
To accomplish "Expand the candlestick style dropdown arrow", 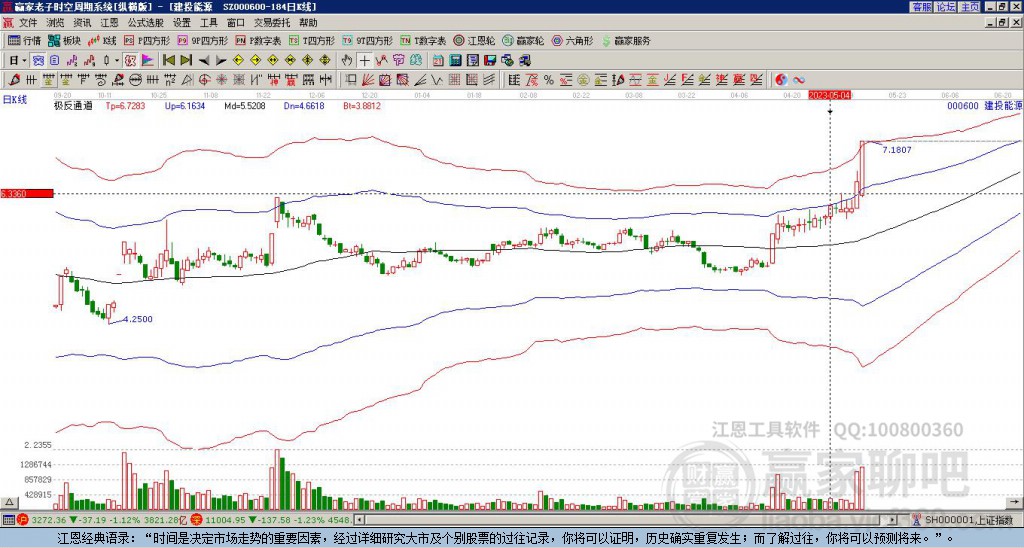I will click(117, 61).
